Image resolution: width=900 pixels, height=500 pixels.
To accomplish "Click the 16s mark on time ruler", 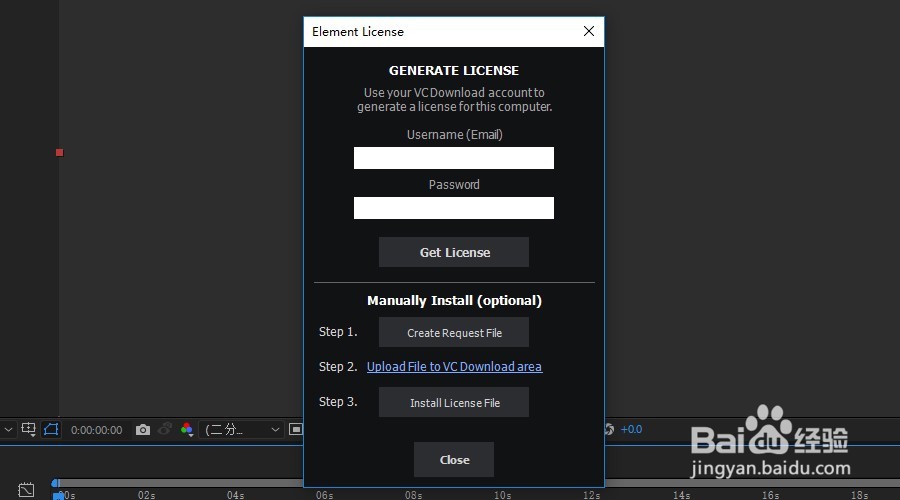I will 770,495.
